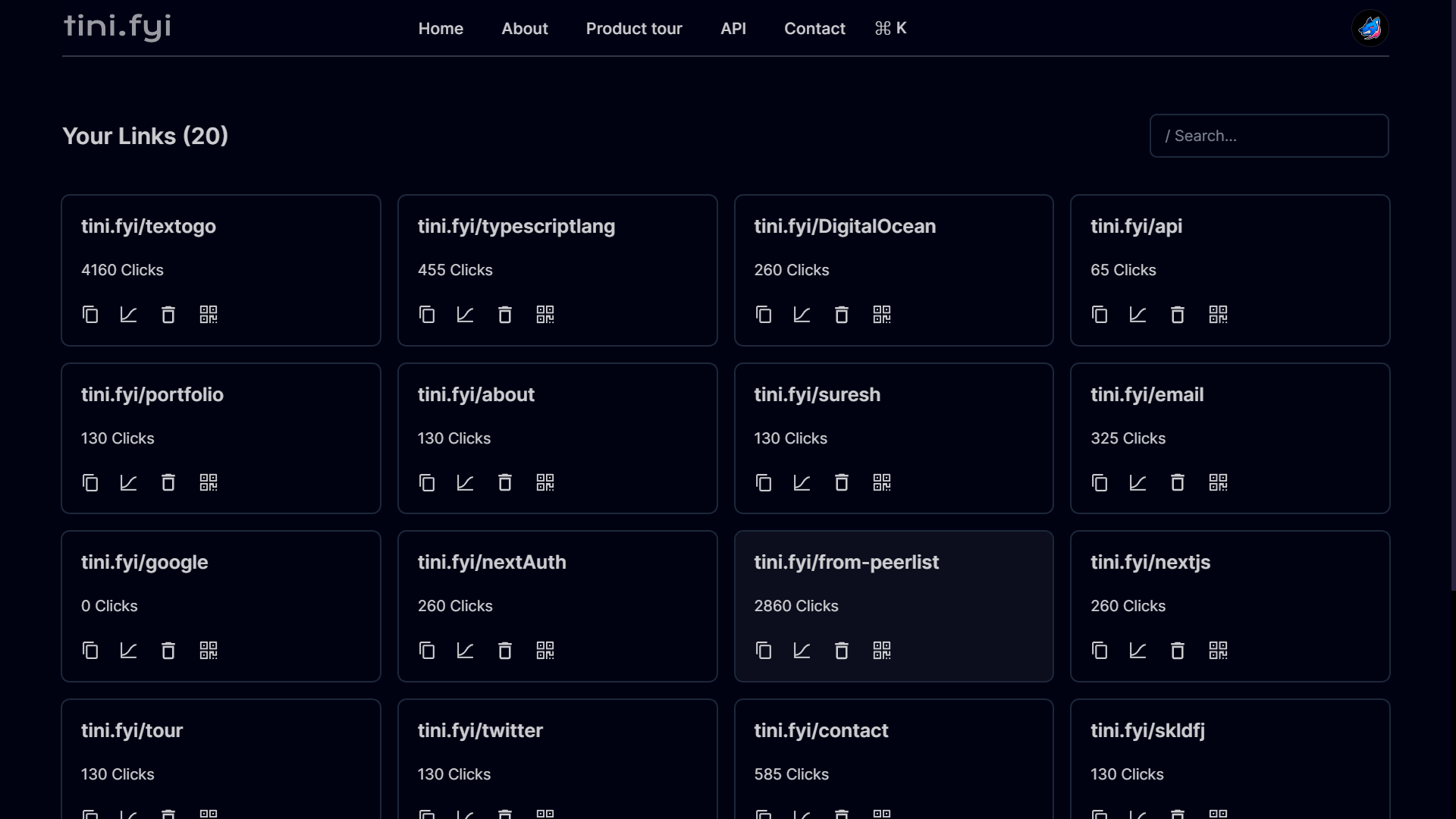Show QR code for tini.fyi/about

pos(545,483)
